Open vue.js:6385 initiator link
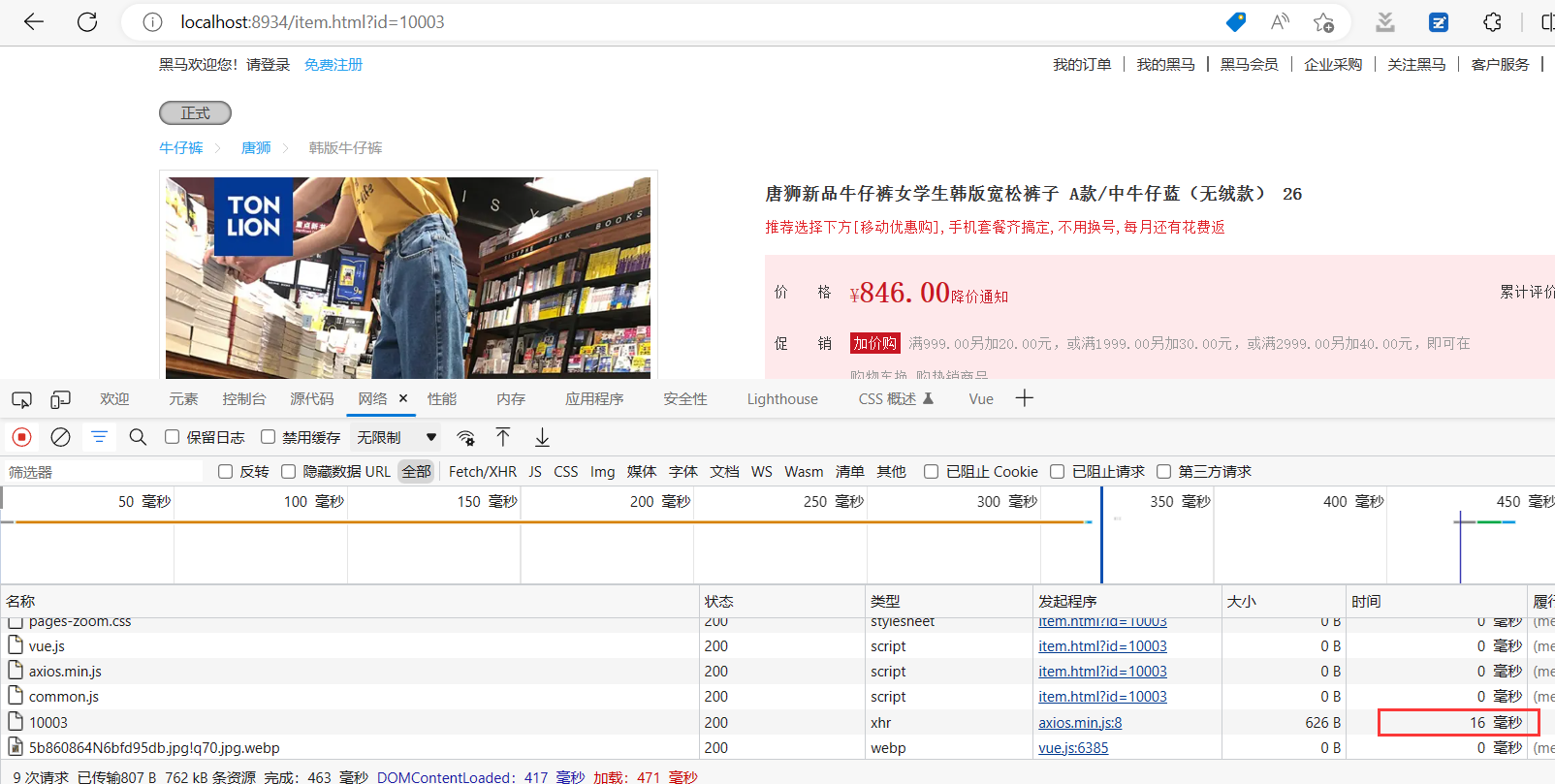Image resolution: width=1555 pixels, height=784 pixels. [1073, 747]
